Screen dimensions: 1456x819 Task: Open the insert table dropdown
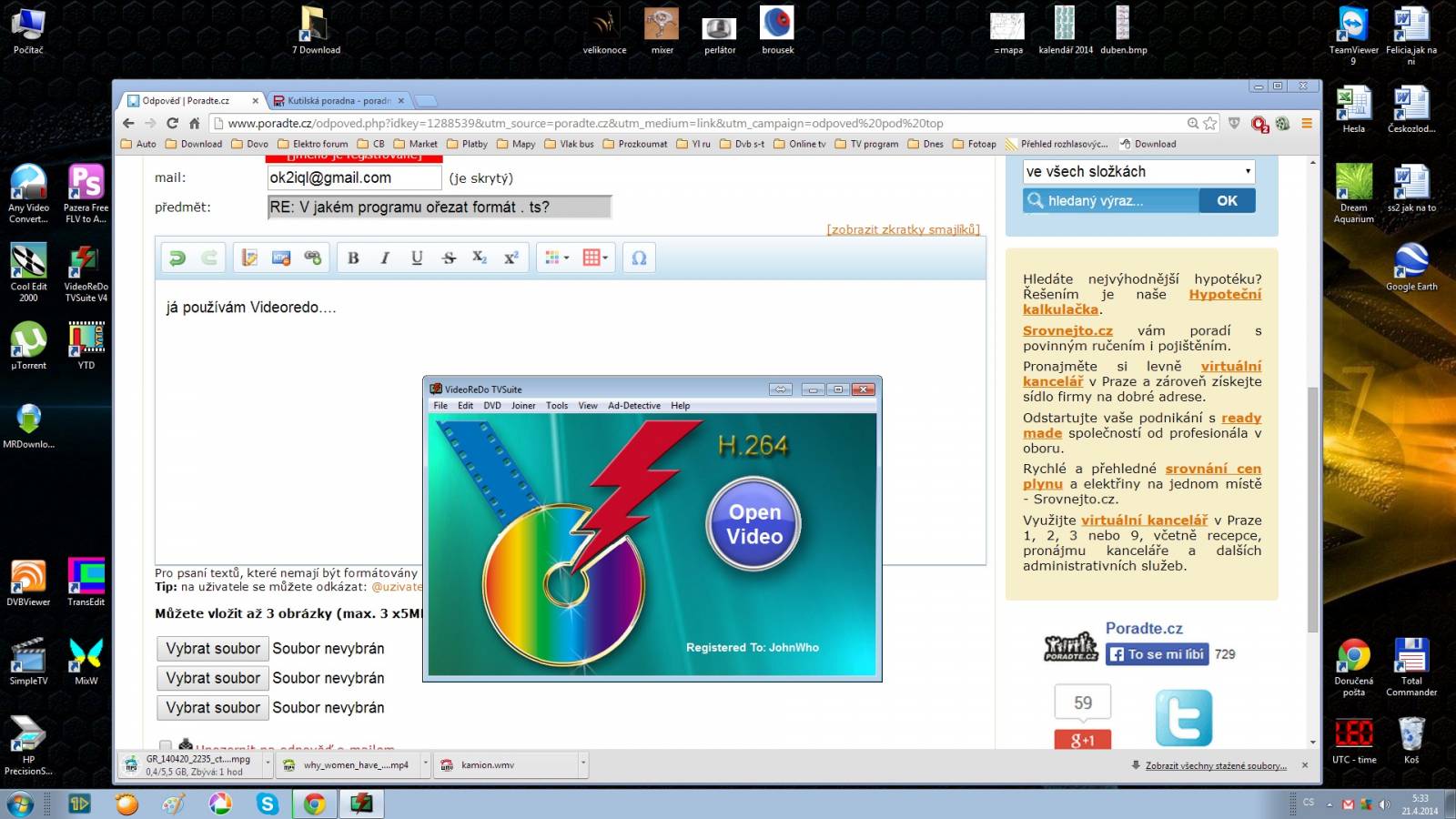[595, 258]
